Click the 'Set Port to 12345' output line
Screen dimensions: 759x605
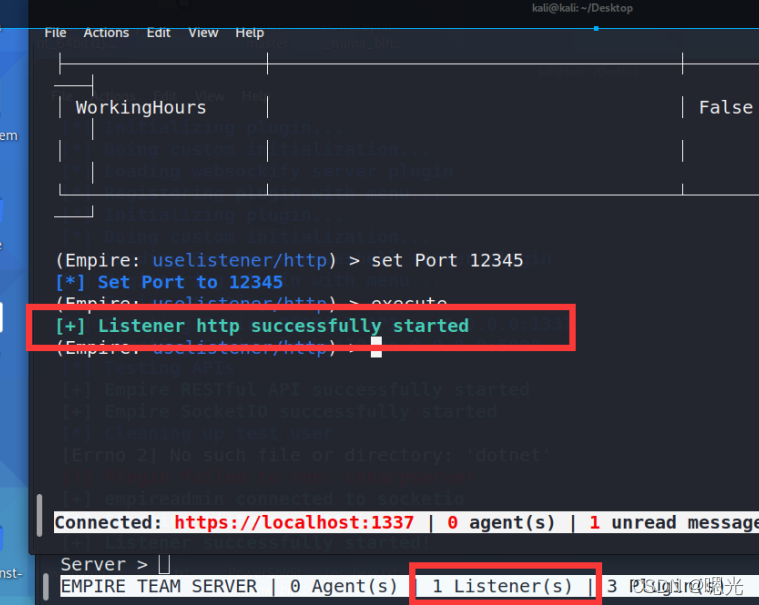[169, 282]
